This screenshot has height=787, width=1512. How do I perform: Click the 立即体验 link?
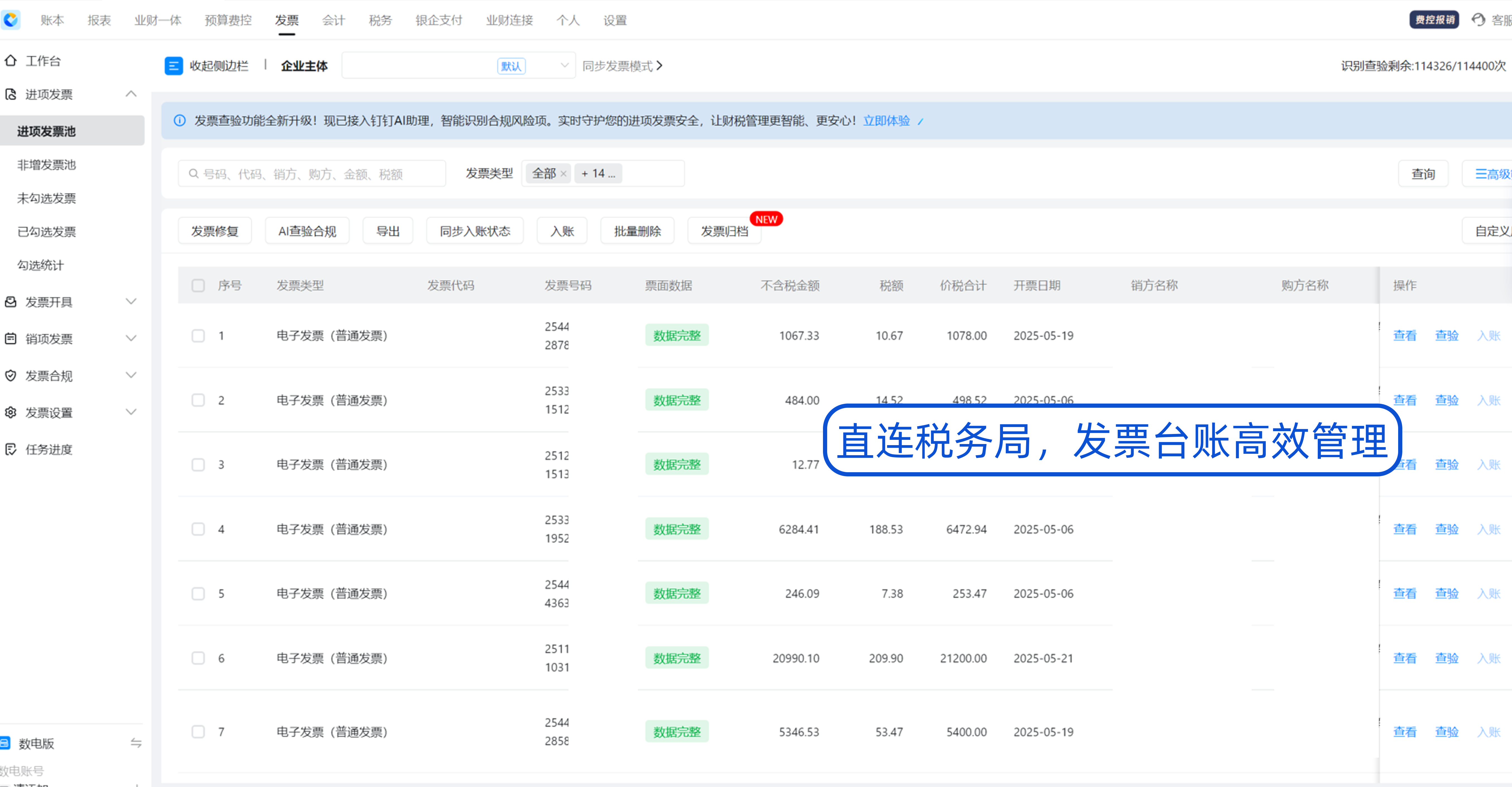886,121
